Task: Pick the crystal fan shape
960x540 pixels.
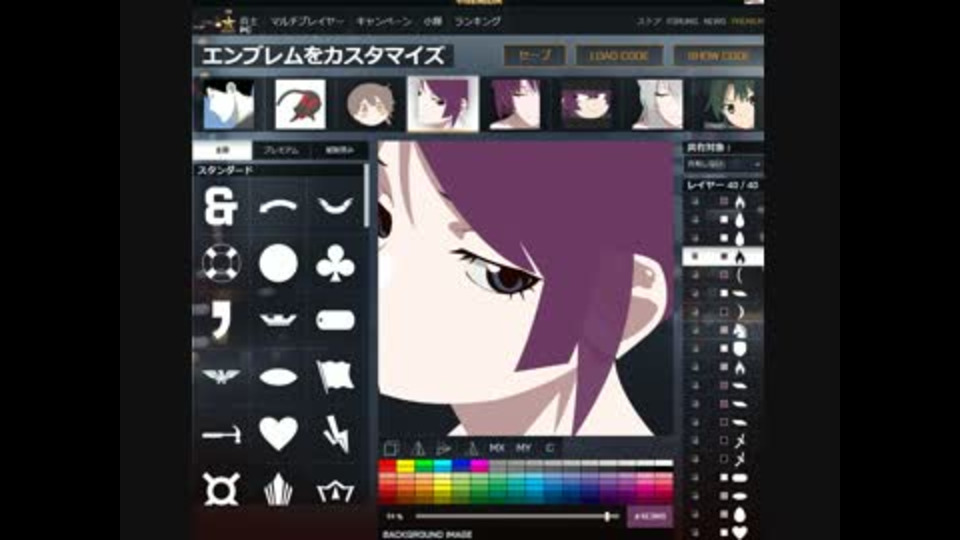Action: tap(278, 489)
